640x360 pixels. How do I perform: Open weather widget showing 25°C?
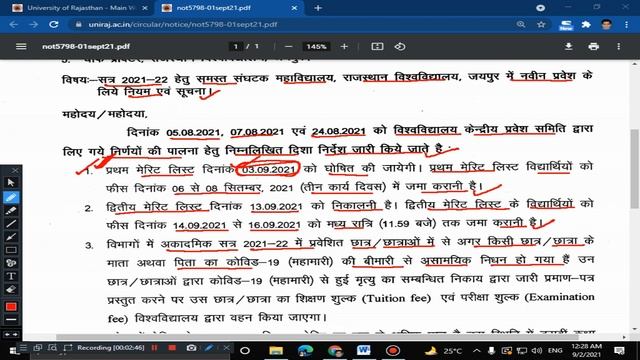click(x=443, y=351)
